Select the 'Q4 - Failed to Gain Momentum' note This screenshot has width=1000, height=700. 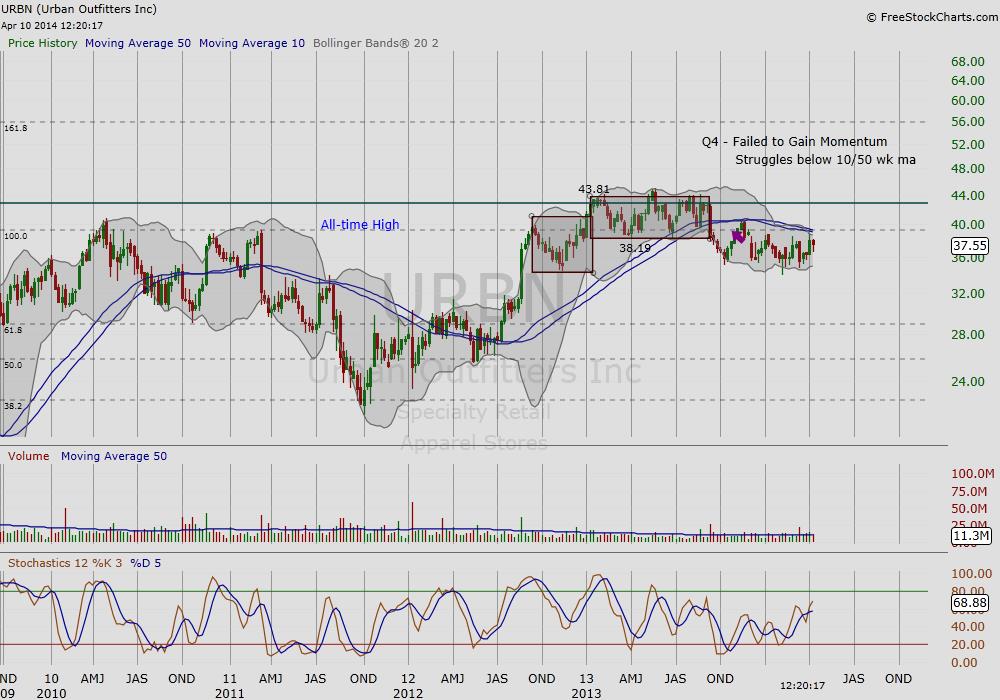(x=795, y=142)
